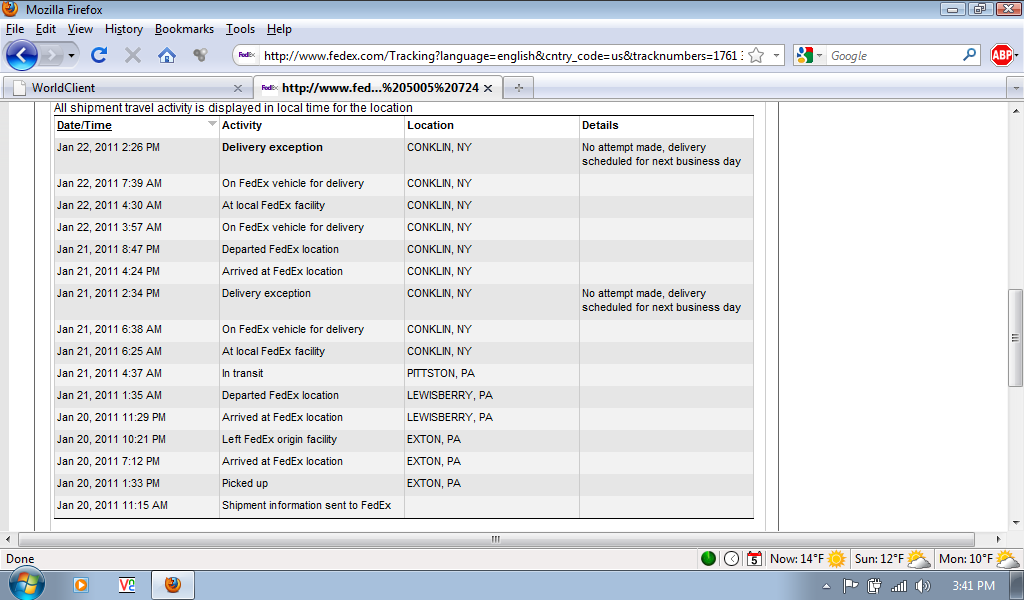Screen dimensions: 1024x600
Task: Click 'Shipment information sent to FedEx' text
Action: coord(306,505)
